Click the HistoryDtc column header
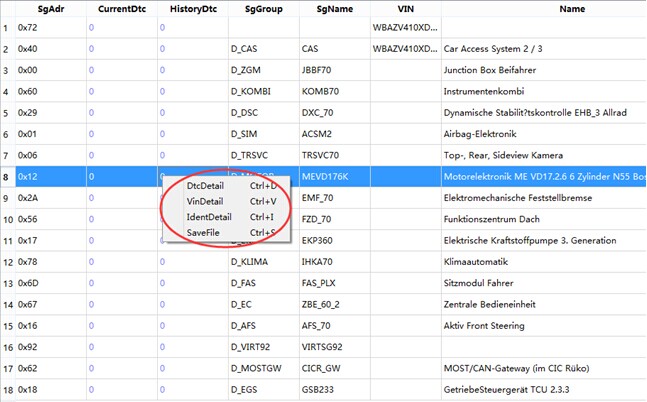The image size is (647, 402). coord(193,9)
